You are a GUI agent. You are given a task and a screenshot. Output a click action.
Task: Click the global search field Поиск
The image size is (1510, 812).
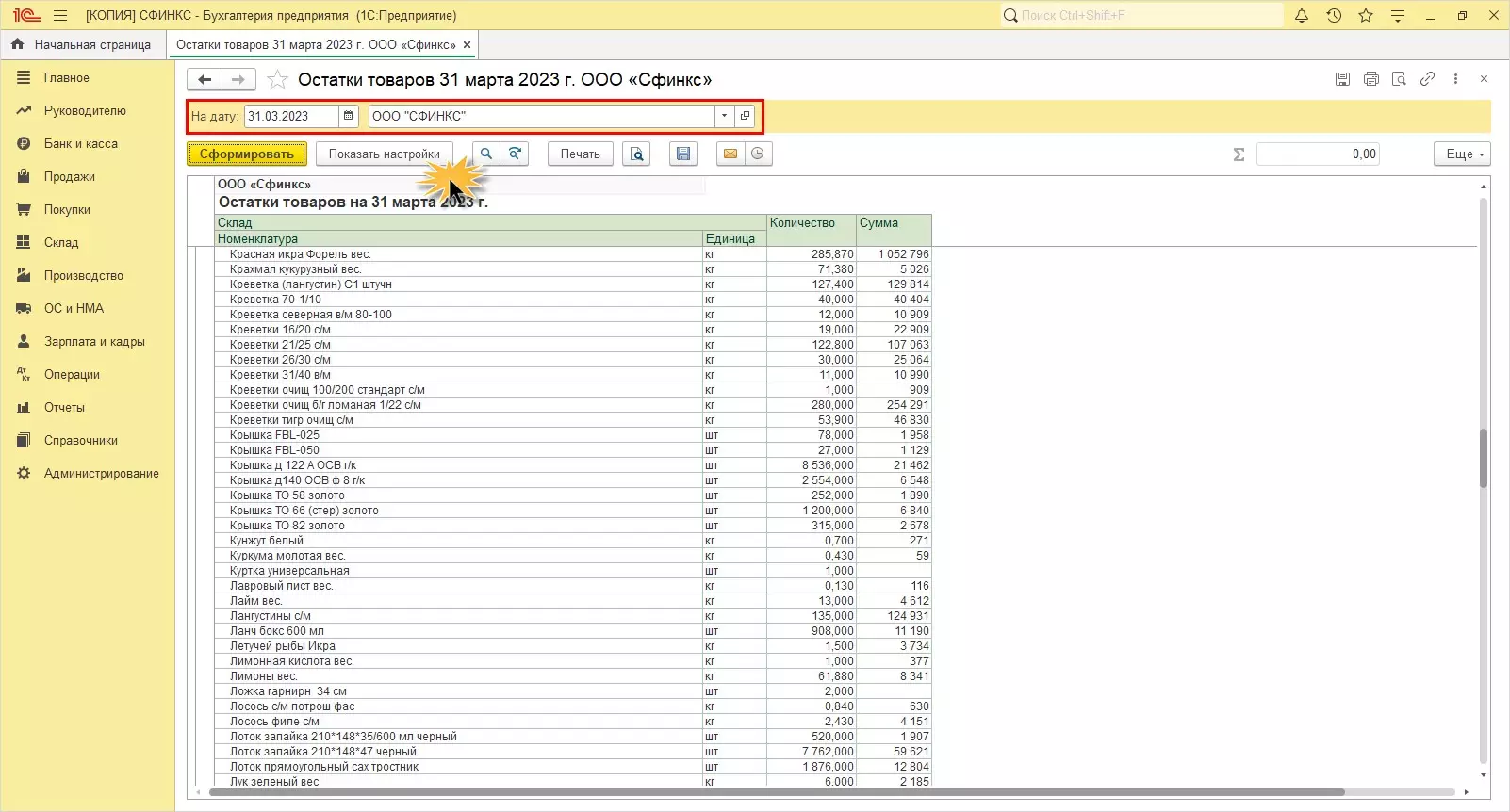point(1141,15)
